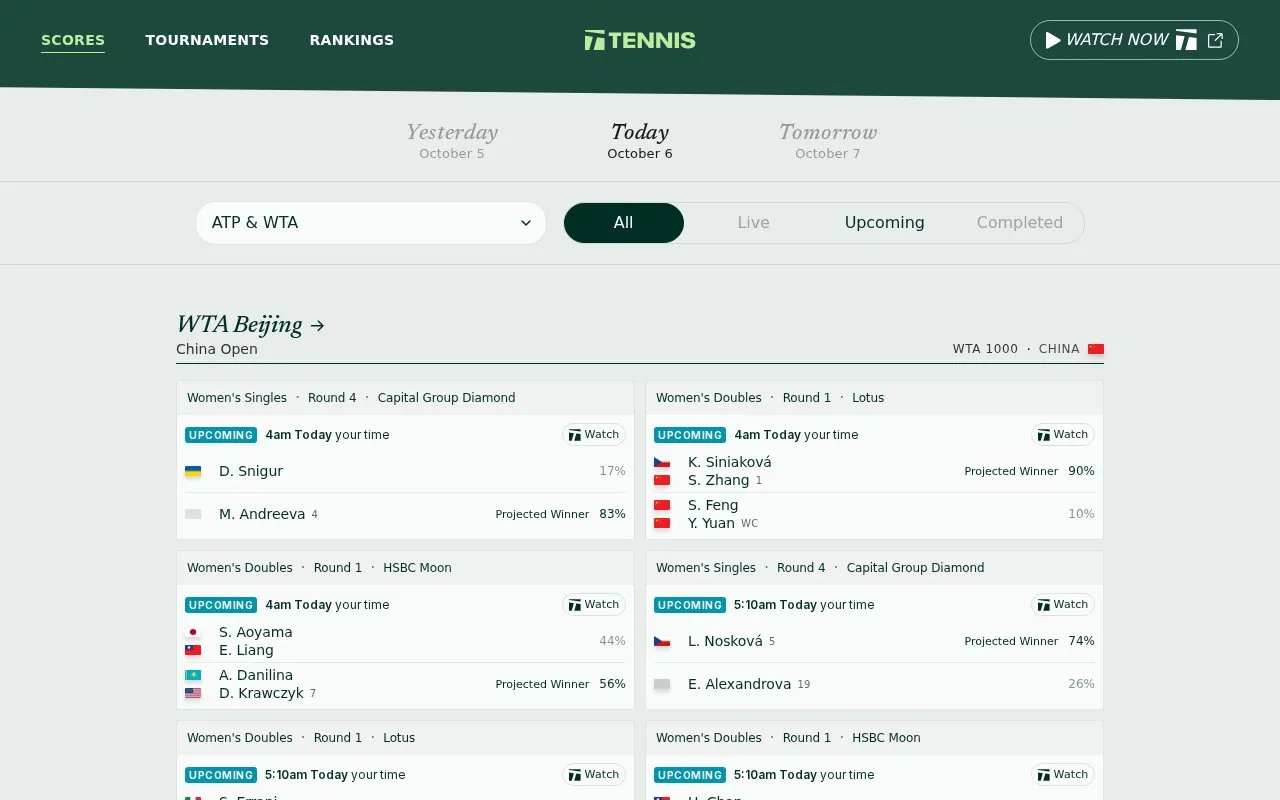Click the China flag next to S. Zhang
Viewport: 1280px width, 800px height.
click(x=662, y=480)
